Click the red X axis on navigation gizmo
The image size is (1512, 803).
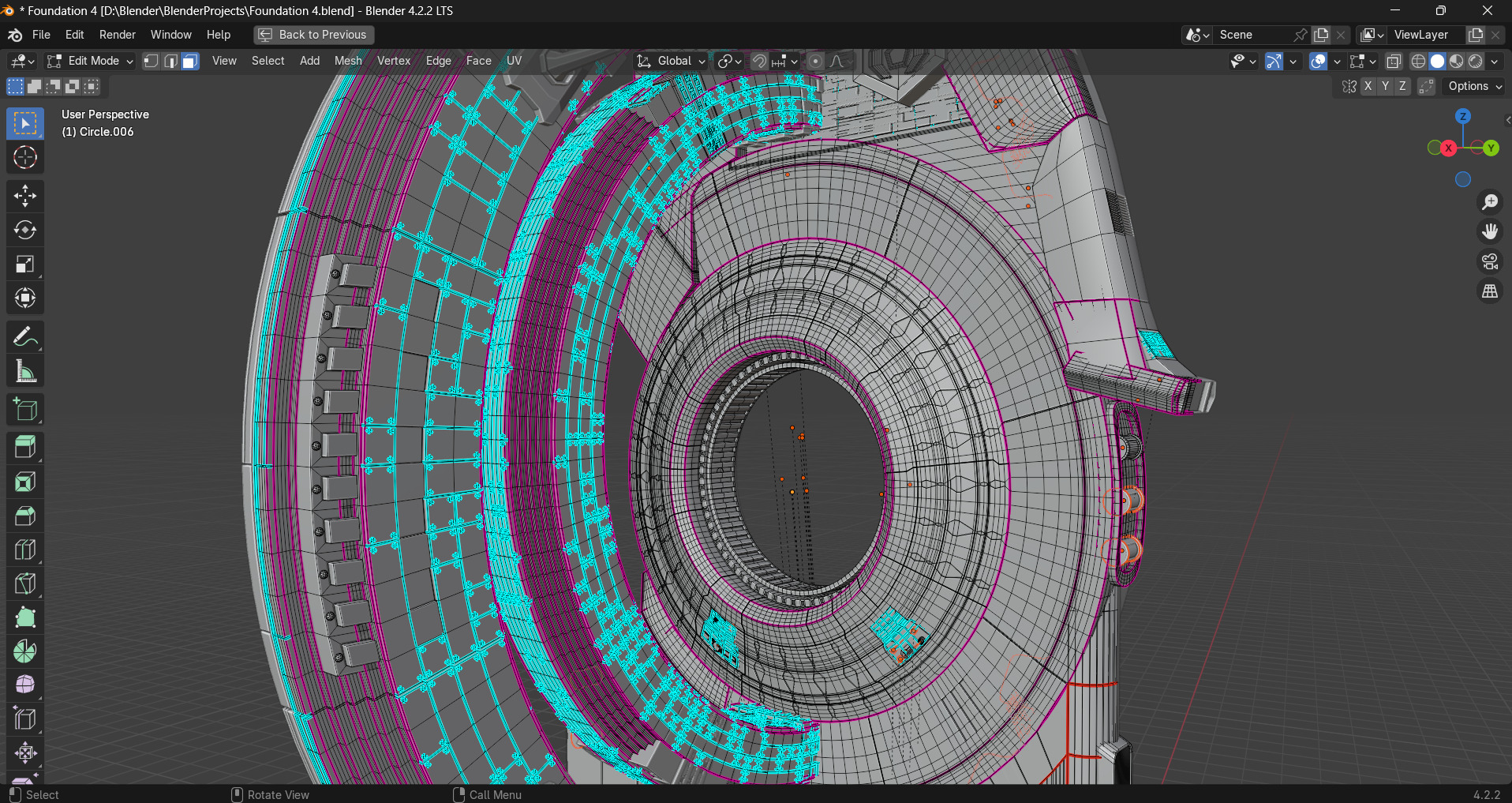click(1449, 148)
